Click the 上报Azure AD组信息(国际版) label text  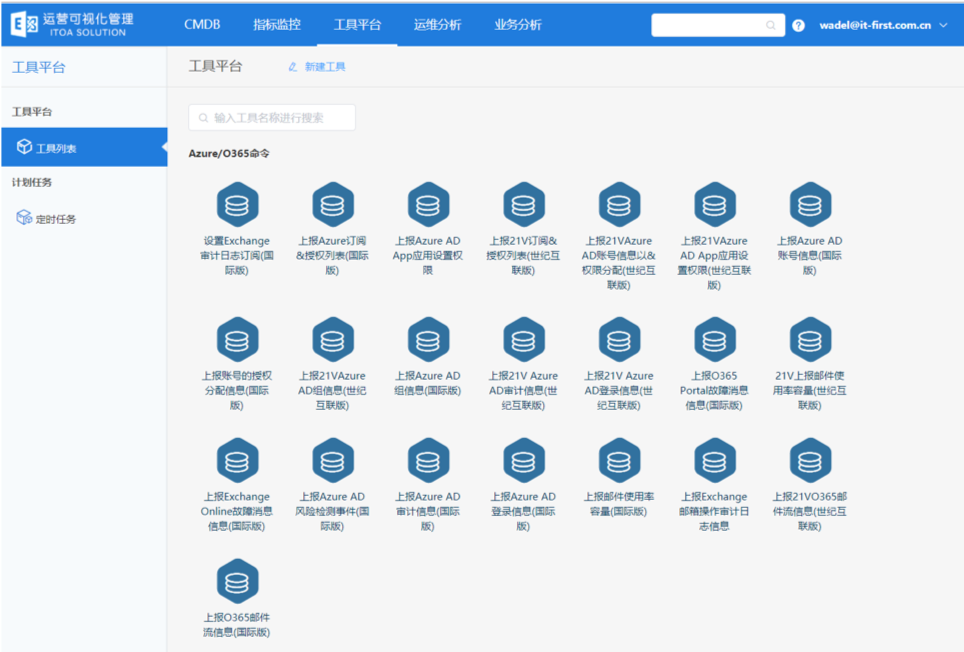pyautogui.click(x=427, y=383)
